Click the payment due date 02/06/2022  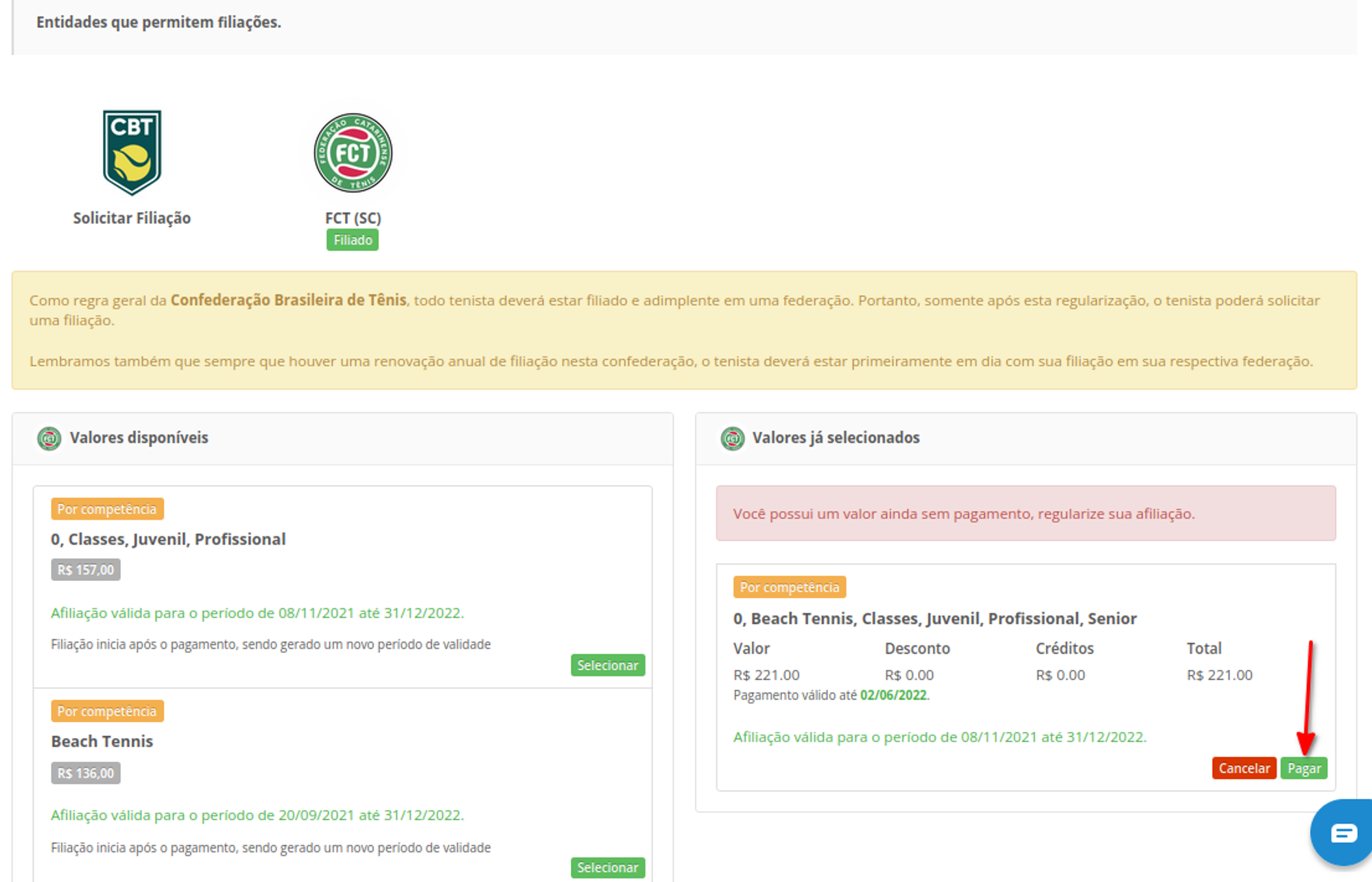pyautogui.click(x=893, y=695)
